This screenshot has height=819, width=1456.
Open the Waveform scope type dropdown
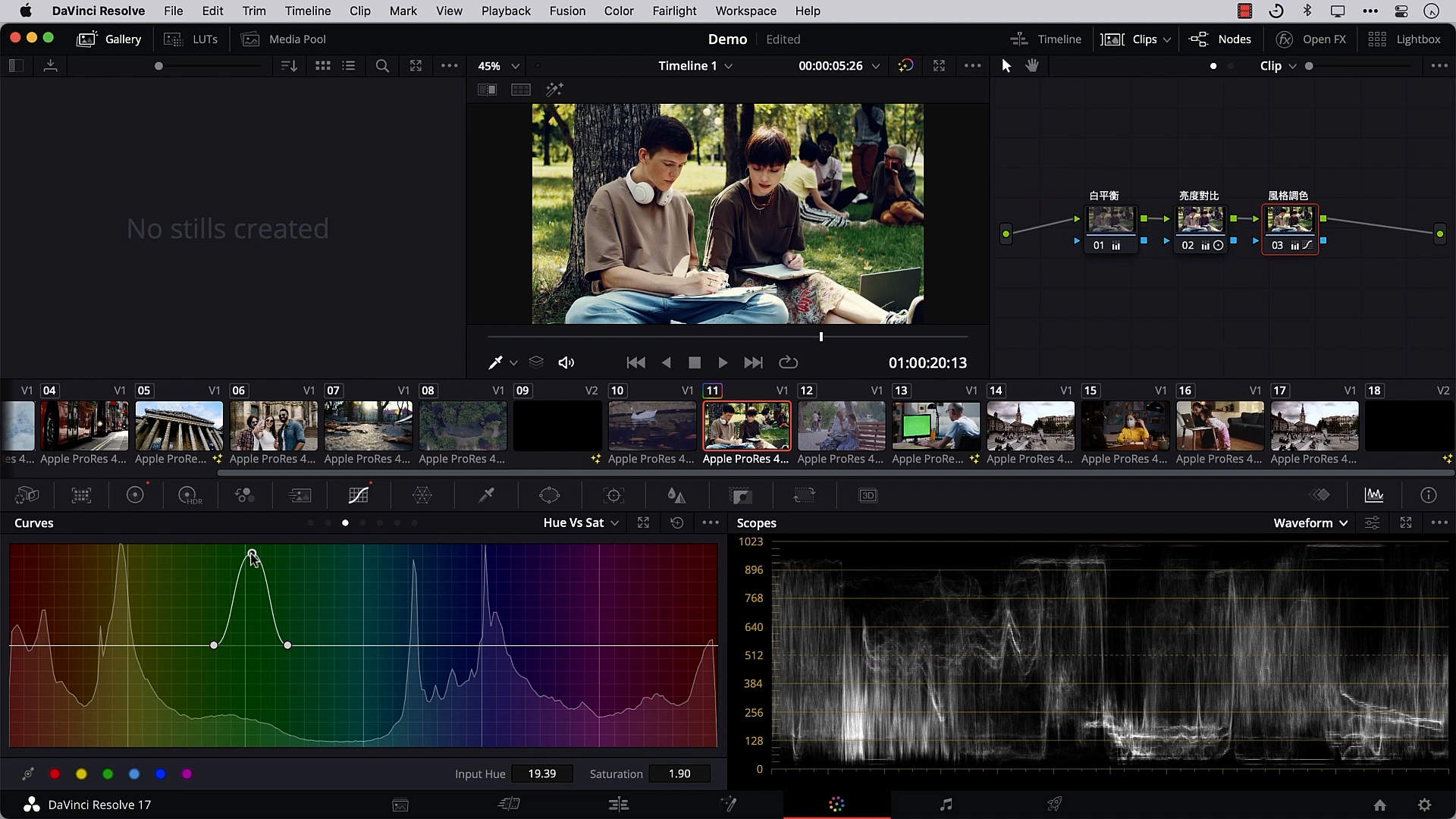tap(1310, 522)
